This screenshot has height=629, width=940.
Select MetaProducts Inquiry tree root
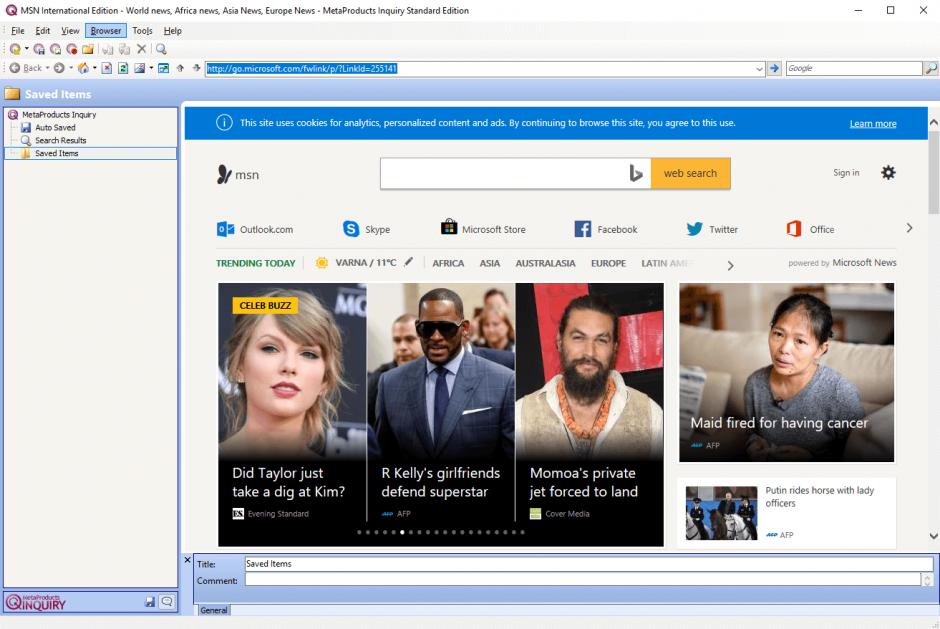coord(59,115)
